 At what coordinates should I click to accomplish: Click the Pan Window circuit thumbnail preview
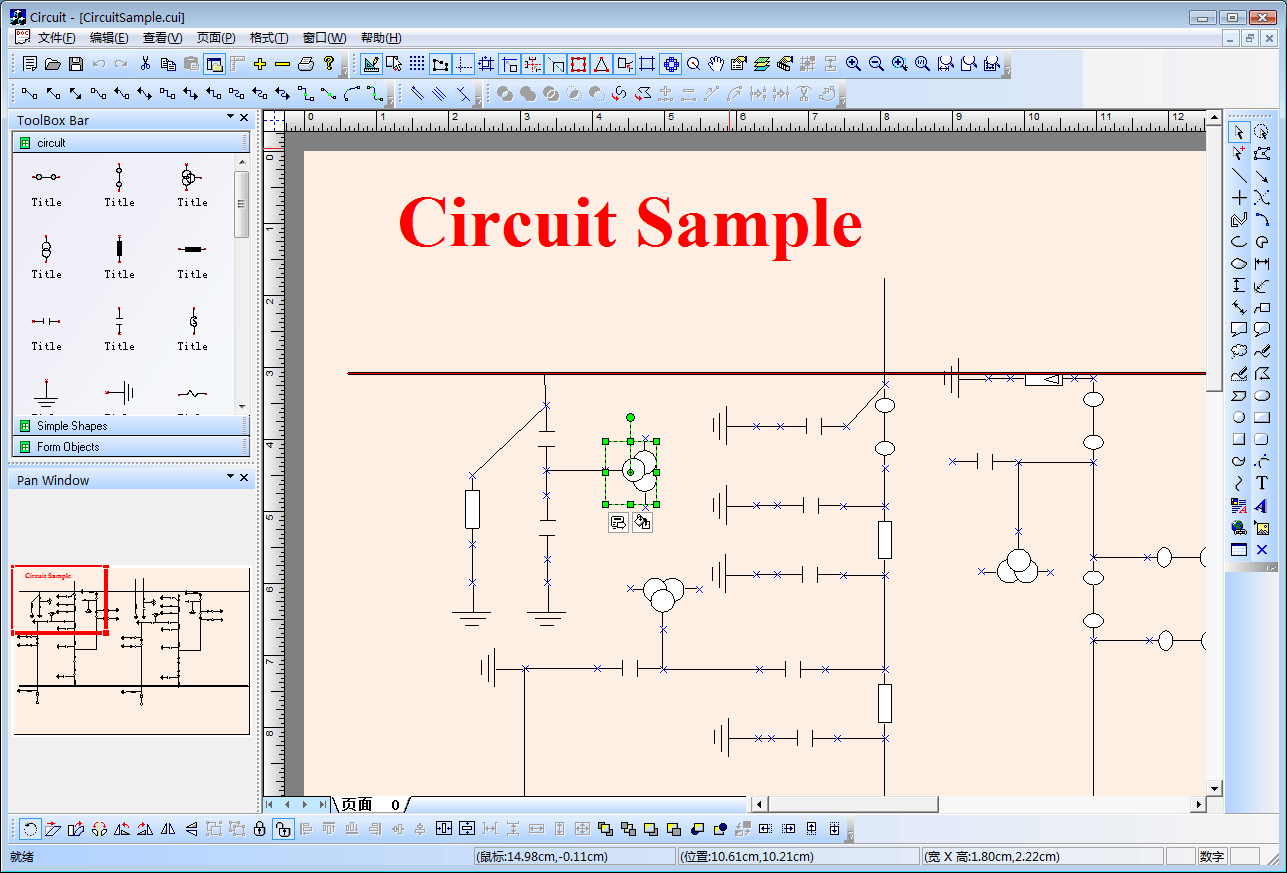click(x=131, y=650)
